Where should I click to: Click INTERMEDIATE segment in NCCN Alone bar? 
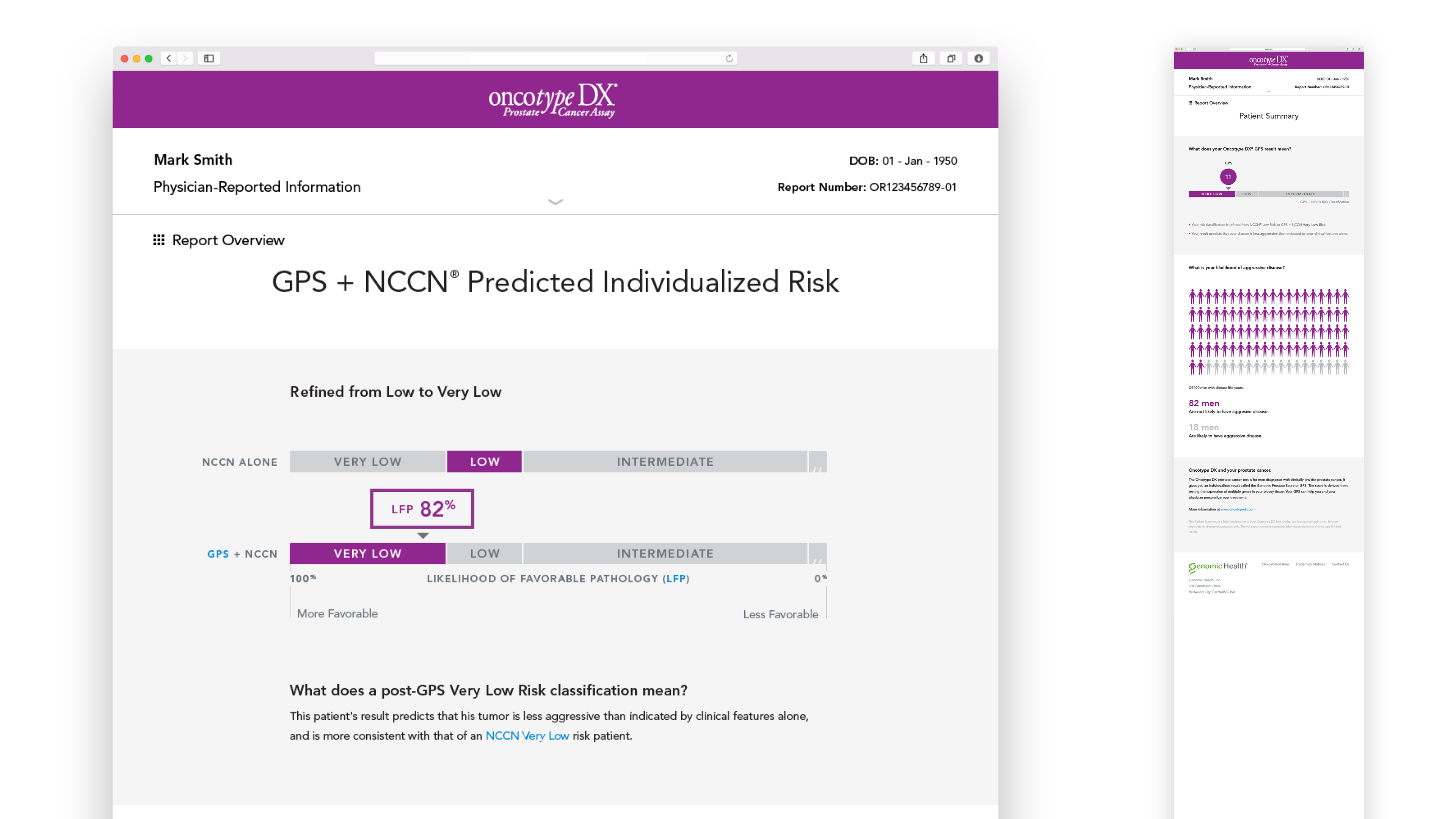[x=665, y=462]
